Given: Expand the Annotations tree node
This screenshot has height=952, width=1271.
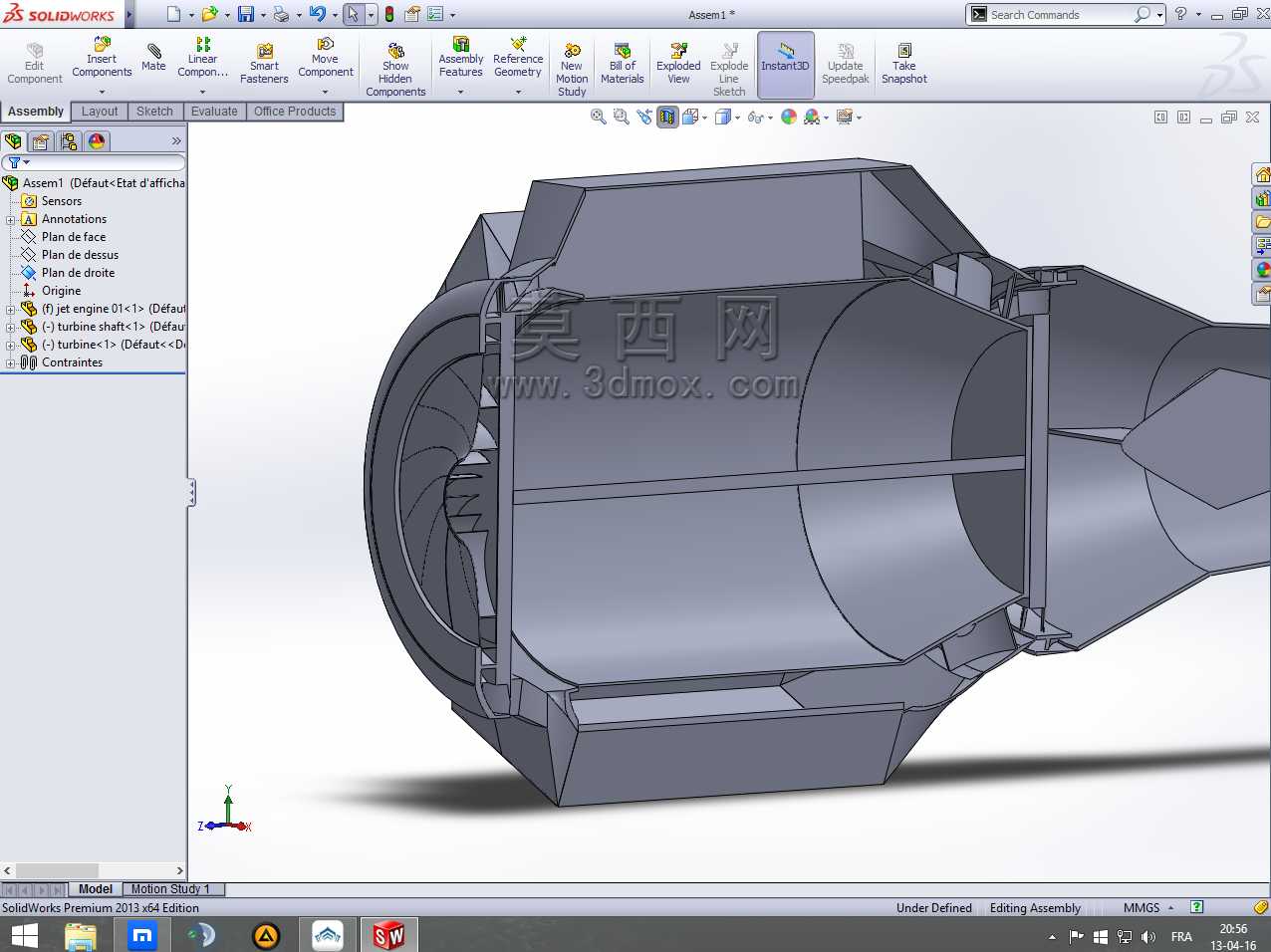Looking at the screenshot, I should pyautogui.click(x=11, y=219).
